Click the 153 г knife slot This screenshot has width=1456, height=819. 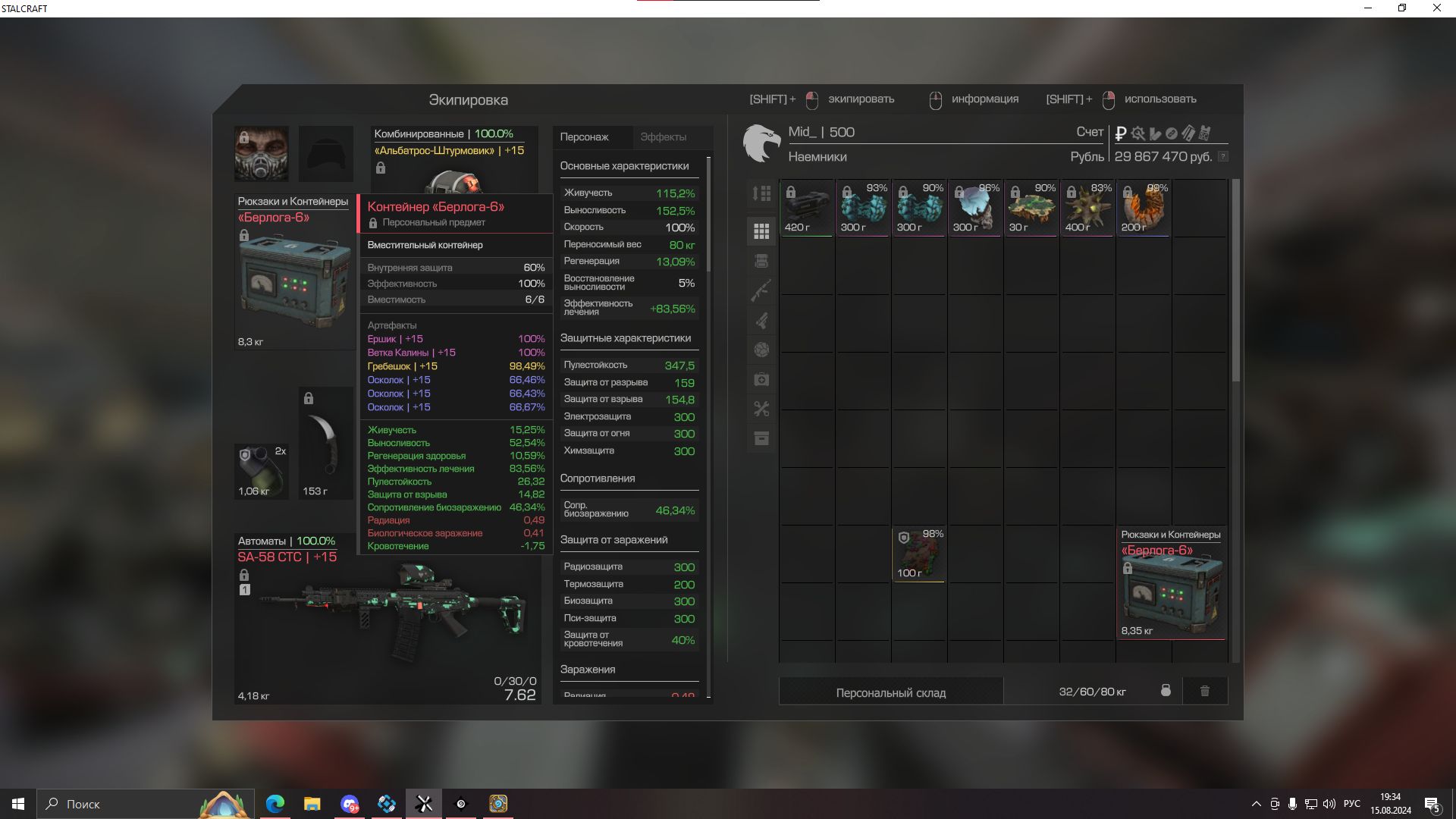pos(326,443)
